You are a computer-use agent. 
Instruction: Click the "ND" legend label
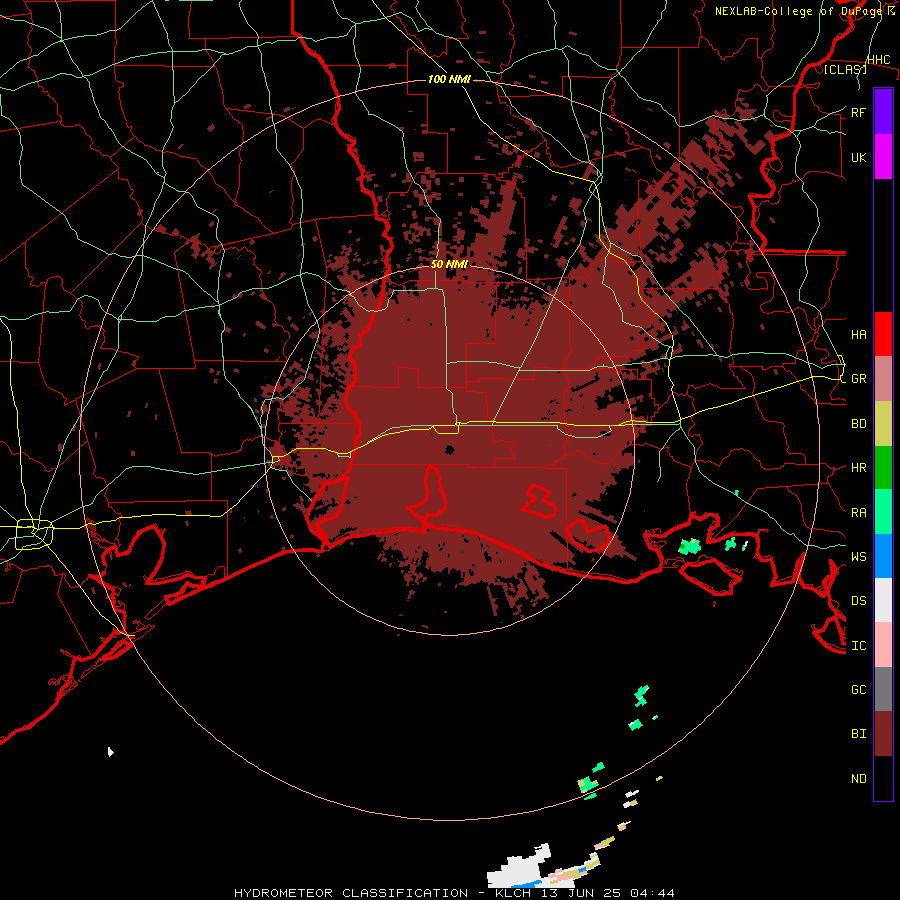click(x=859, y=779)
